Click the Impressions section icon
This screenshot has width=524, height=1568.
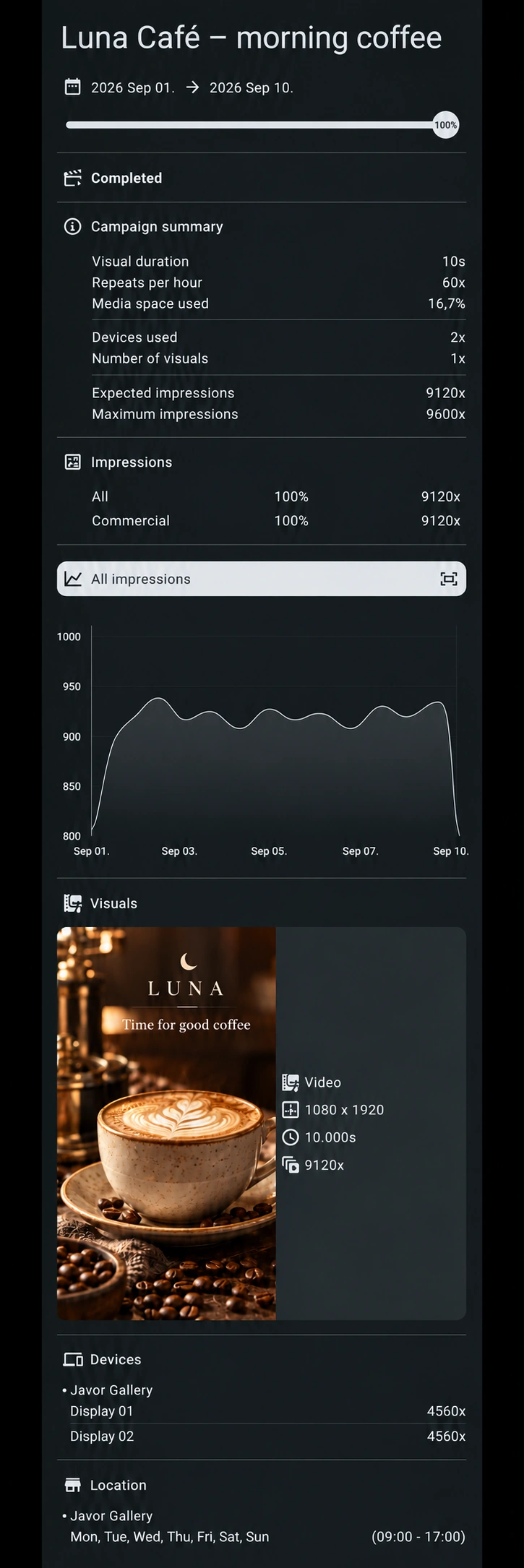pyautogui.click(x=72, y=462)
